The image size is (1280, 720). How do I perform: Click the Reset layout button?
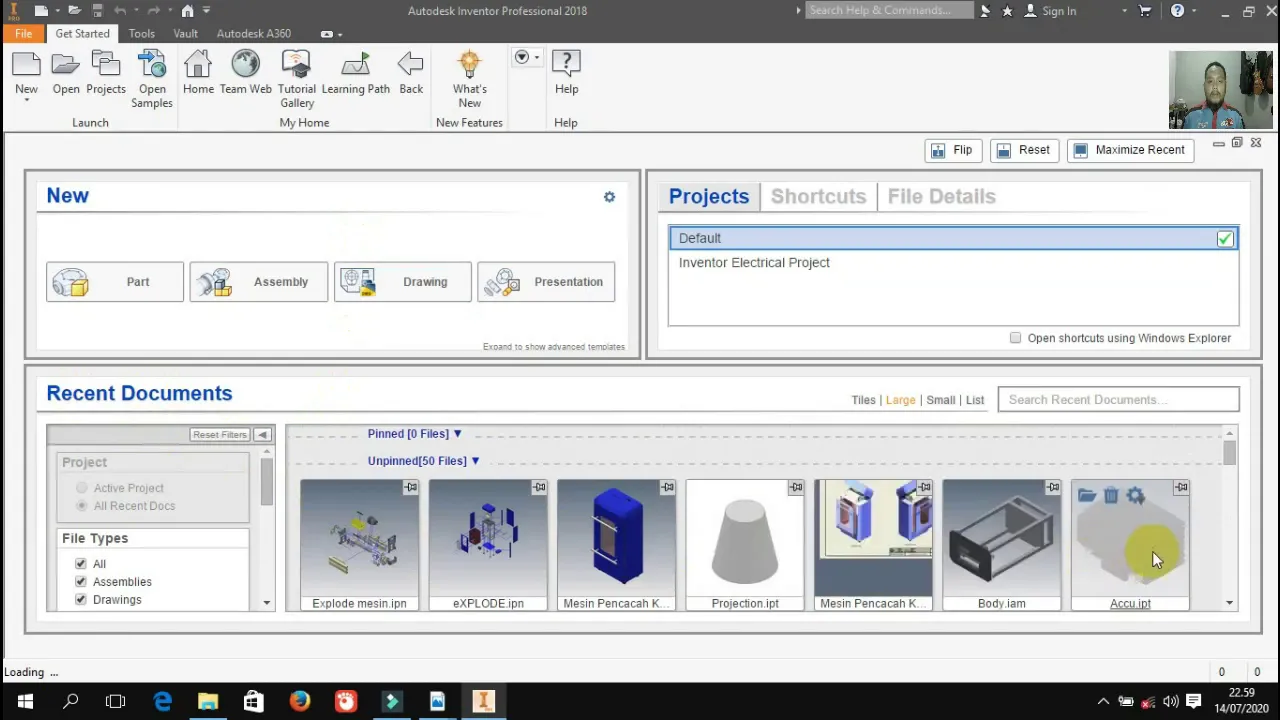(x=1024, y=150)
